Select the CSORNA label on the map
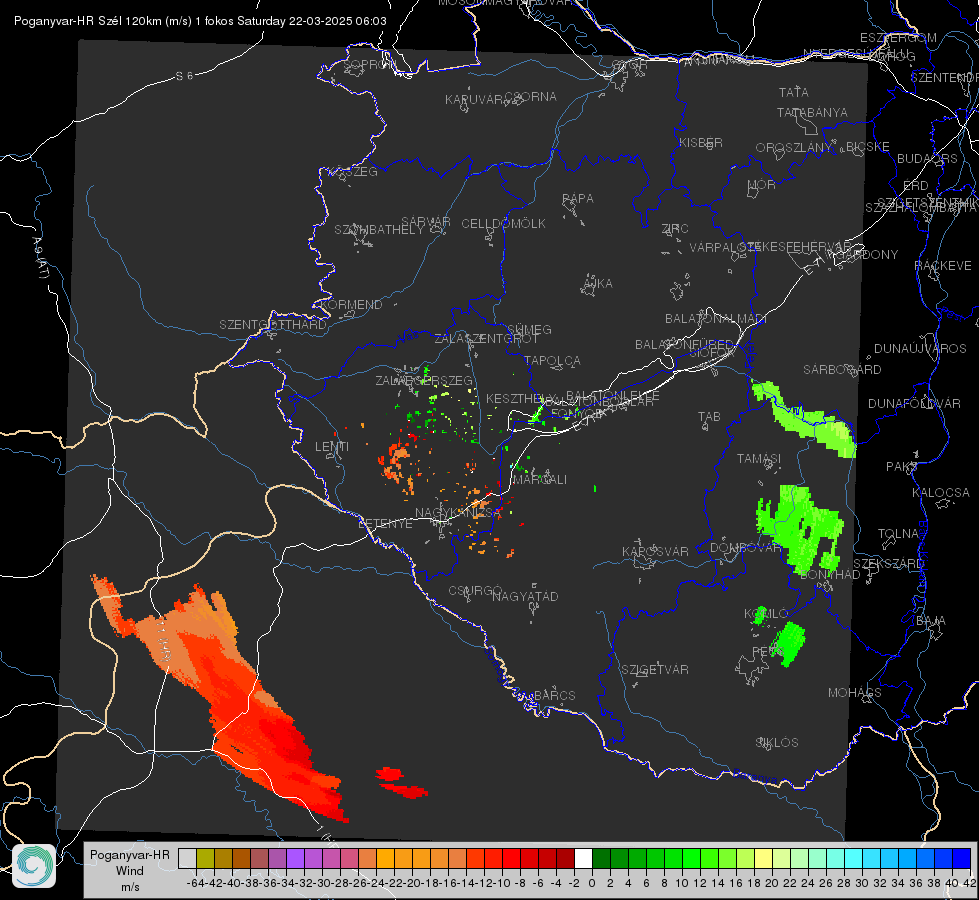Image resolution: width=979 pixels, height=900 pixels. pyautogui.click(x=531, y=97)
